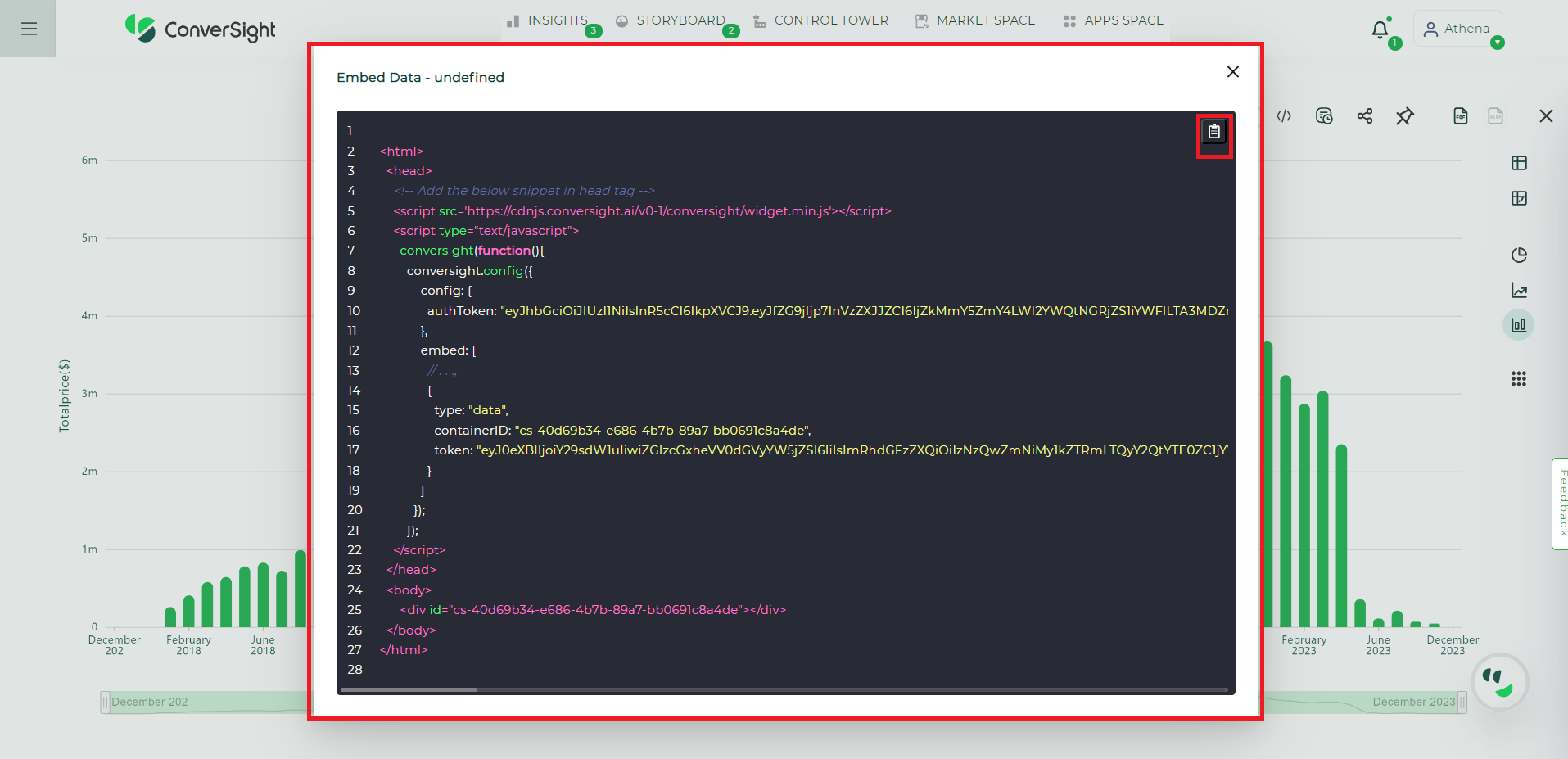
Task: Switch to Storyboard tab
Action: coord(671,20)
